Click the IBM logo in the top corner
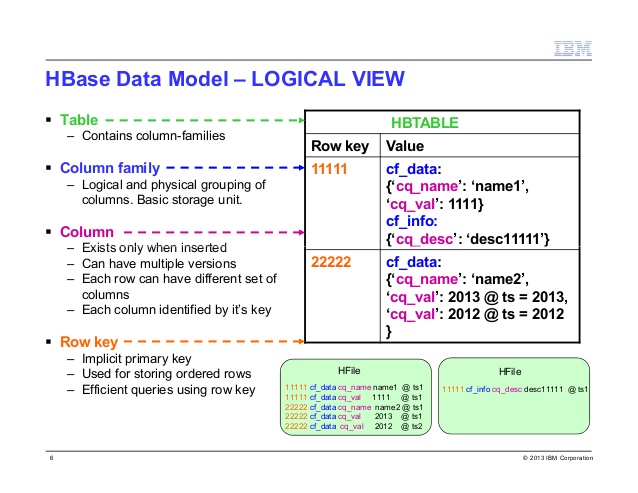 click(x=571, y=47)
